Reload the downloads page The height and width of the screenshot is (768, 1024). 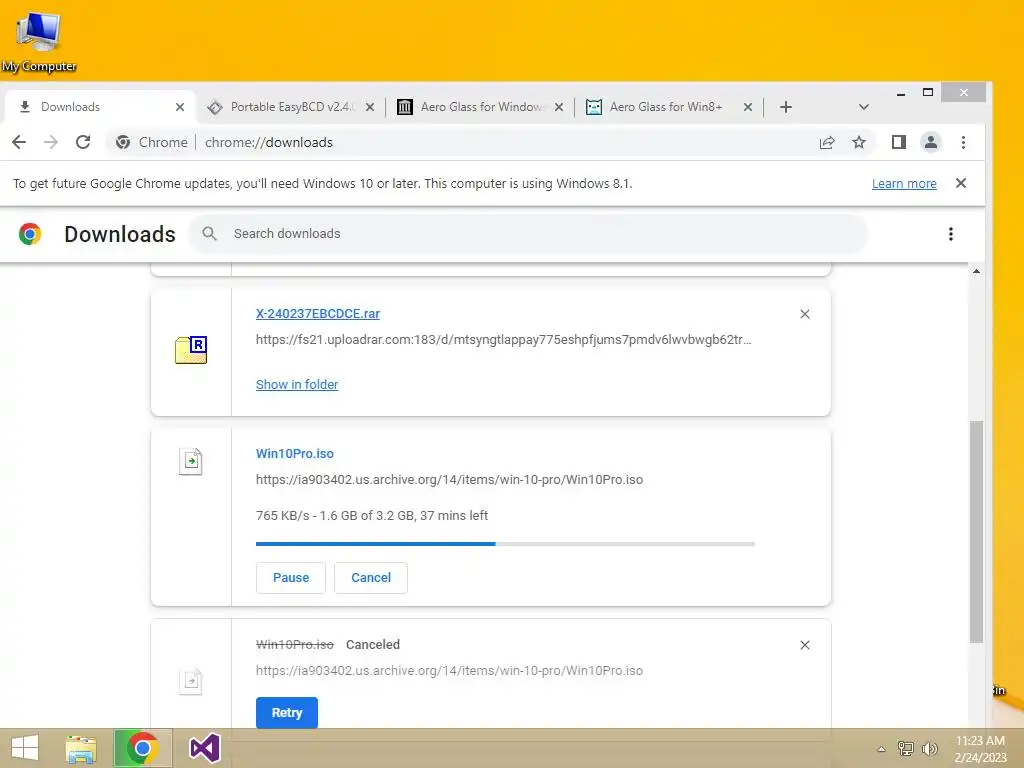(x=83, y=142)
